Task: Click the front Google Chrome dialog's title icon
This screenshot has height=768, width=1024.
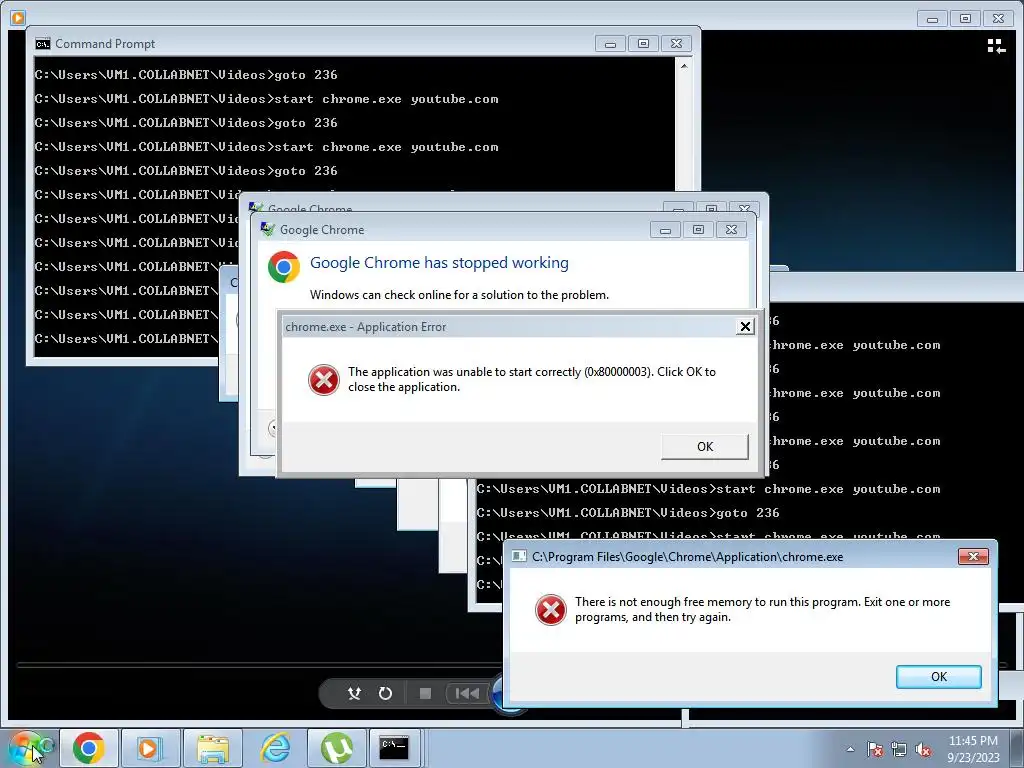Action: (x=268, y=229)
